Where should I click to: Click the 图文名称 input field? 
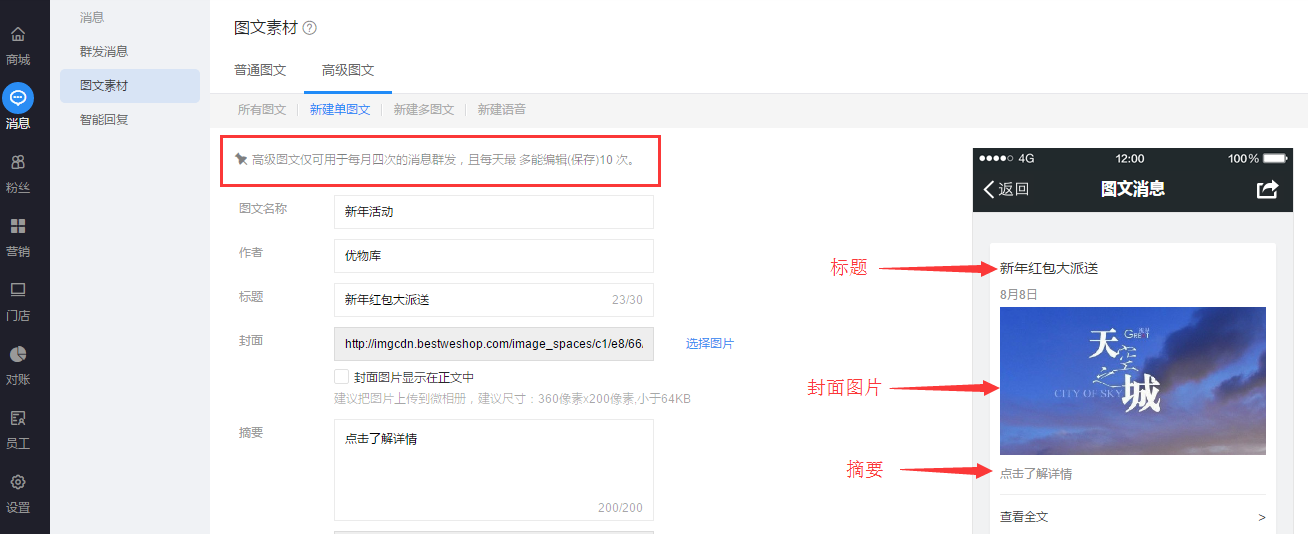(493, 212)
